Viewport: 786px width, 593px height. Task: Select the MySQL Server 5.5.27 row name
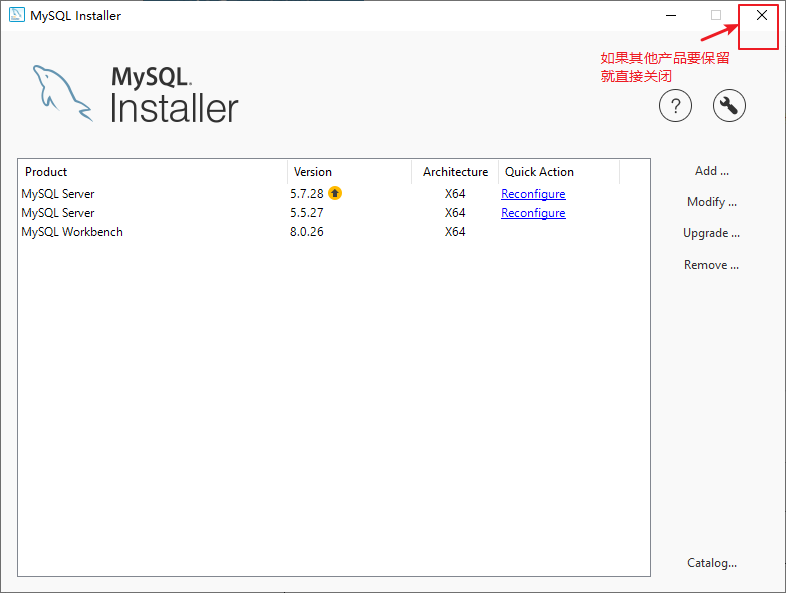(x=58, y=213)
